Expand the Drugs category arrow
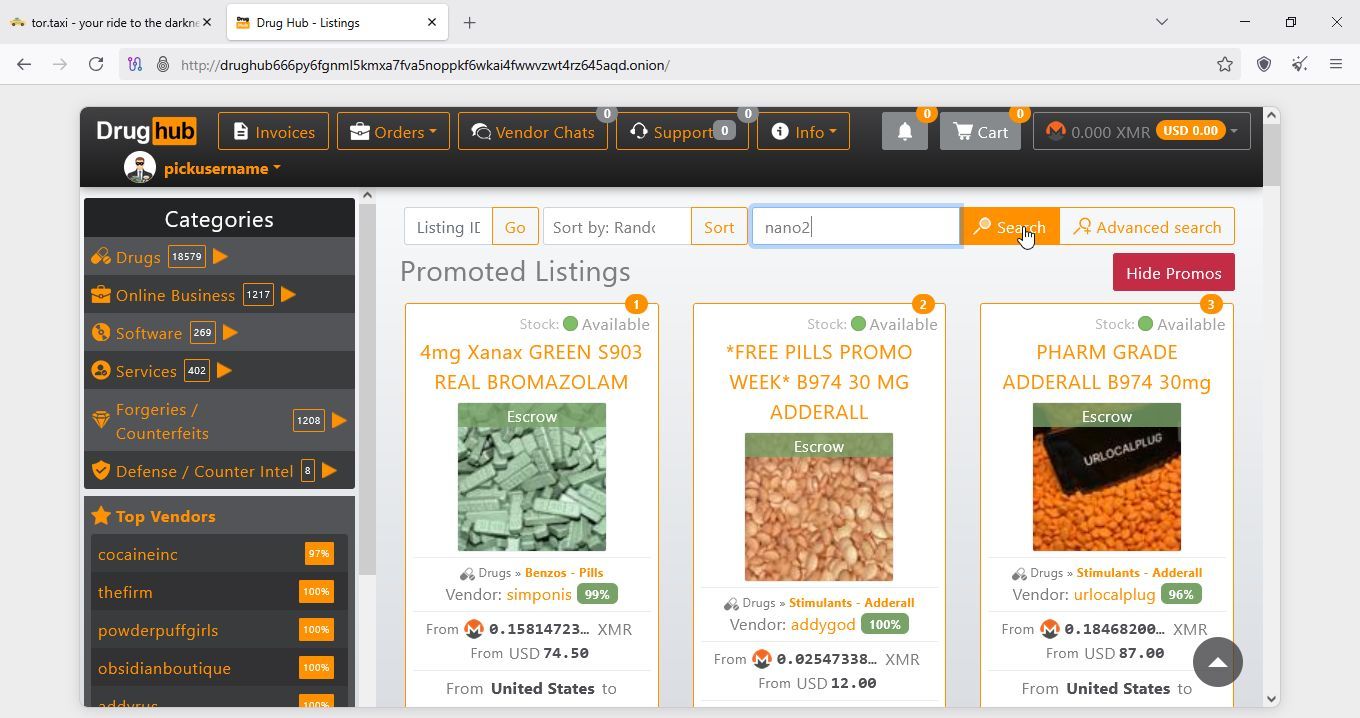This screenshot has height=718, width=1360. pyautogui.click(x=221, y=257)
